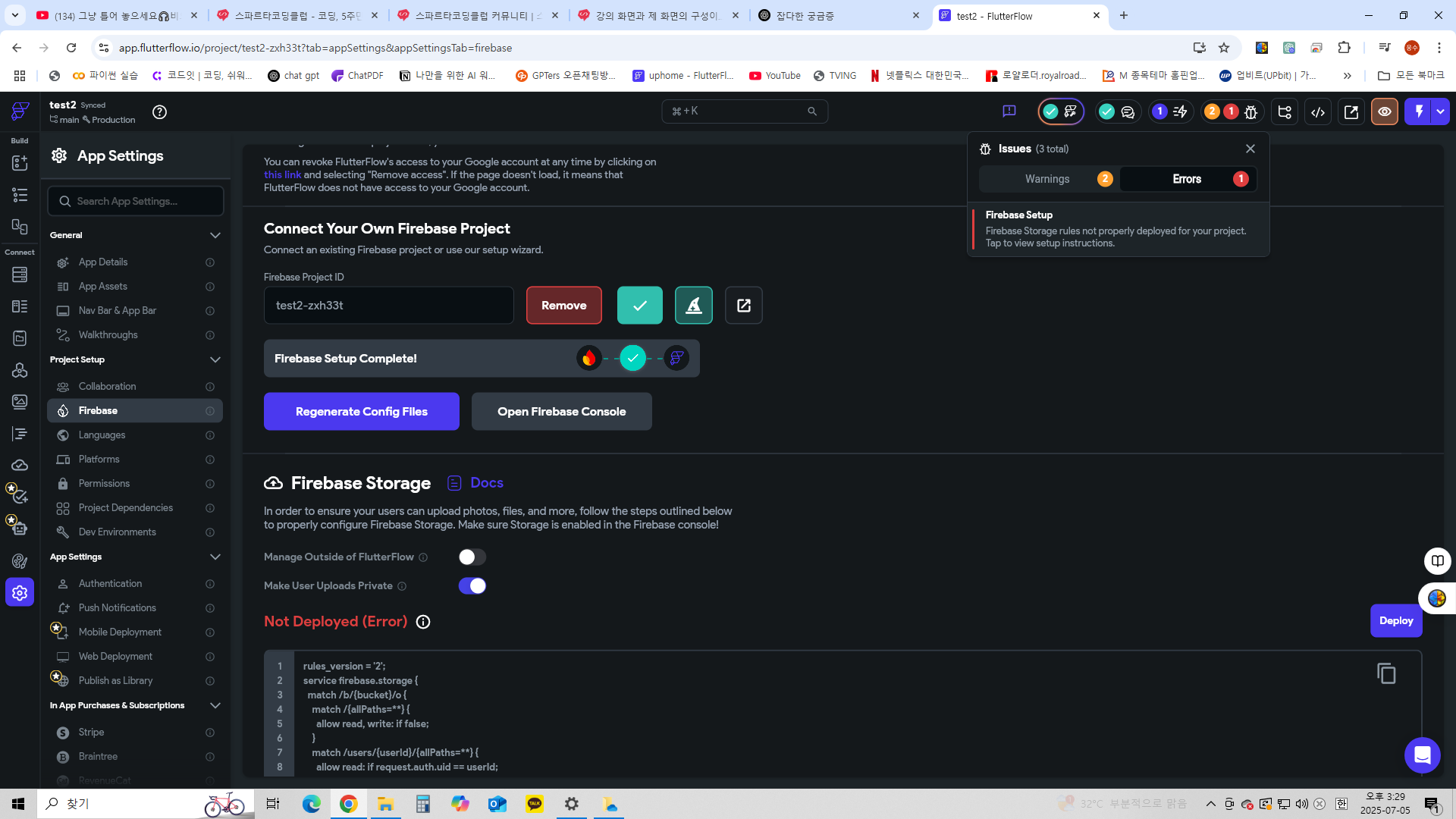Open the Chrome icon in taskbar

point(349,804)
